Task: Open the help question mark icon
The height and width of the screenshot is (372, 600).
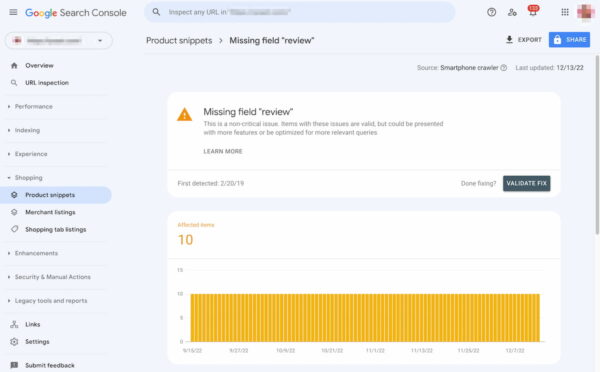Action: point(491,12)
